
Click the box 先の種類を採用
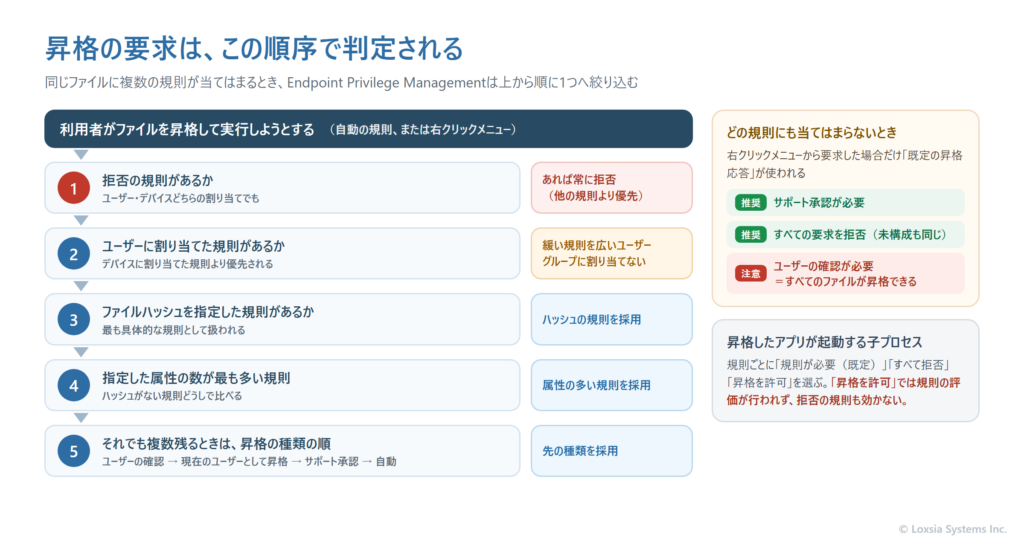point(611,451)
